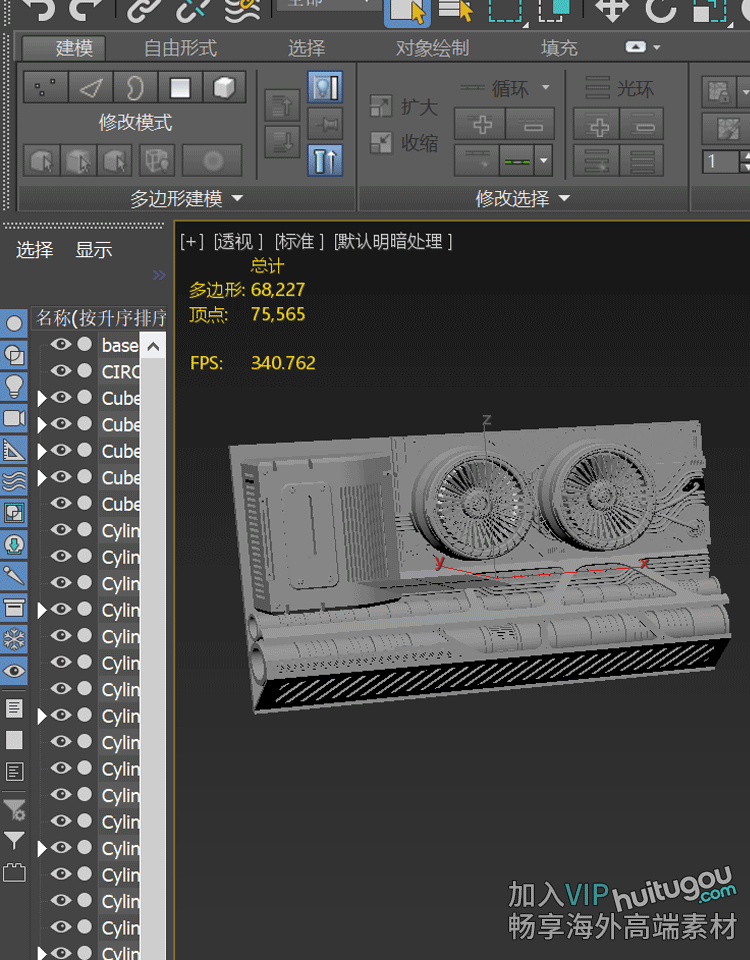Viewport: 750px width, 960px height.
Task: Open the 填充 ribbon tab
Action: click(559, 48)
